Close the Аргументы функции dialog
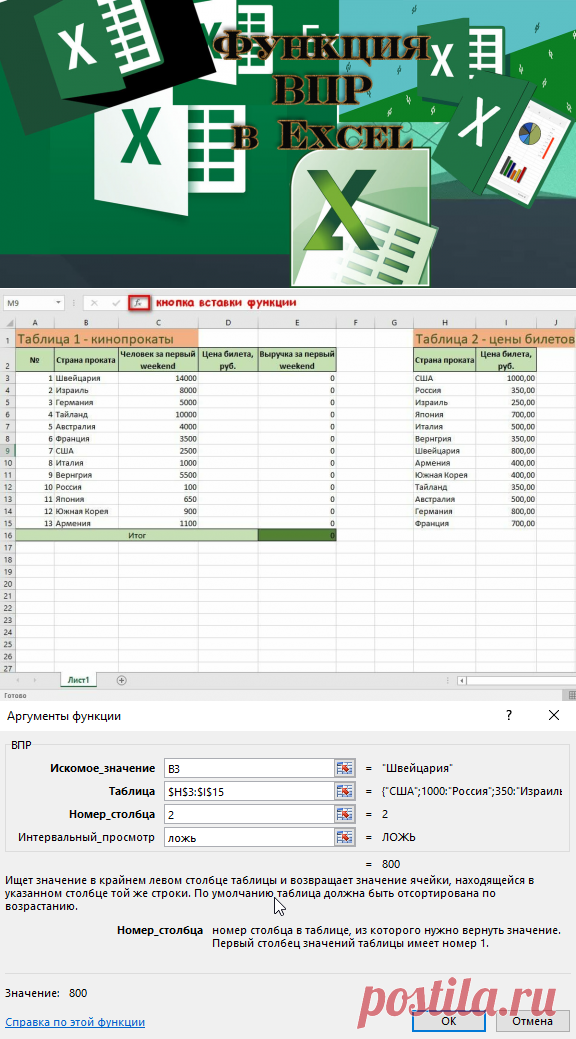576x1039 pixels. [x=554, y=715]
